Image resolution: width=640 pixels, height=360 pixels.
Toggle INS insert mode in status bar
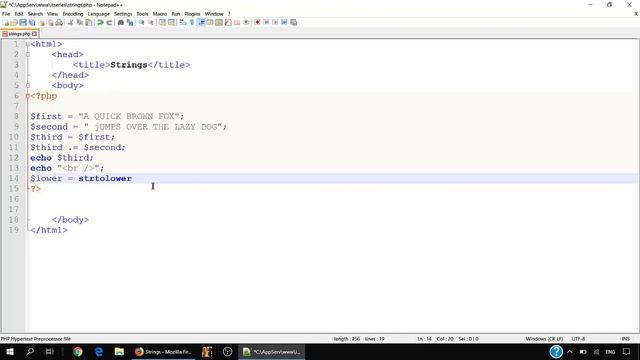tap(625, 339)
